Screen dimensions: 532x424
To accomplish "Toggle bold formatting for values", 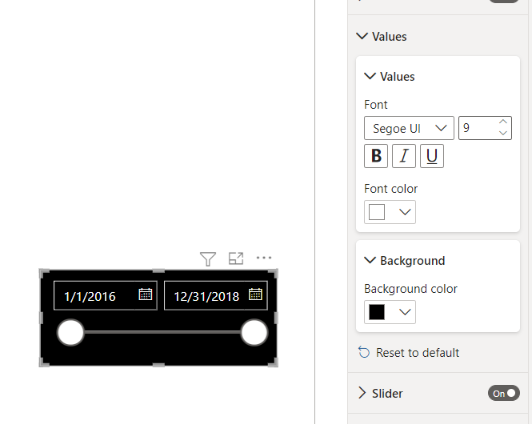I will tap(376, 156).
